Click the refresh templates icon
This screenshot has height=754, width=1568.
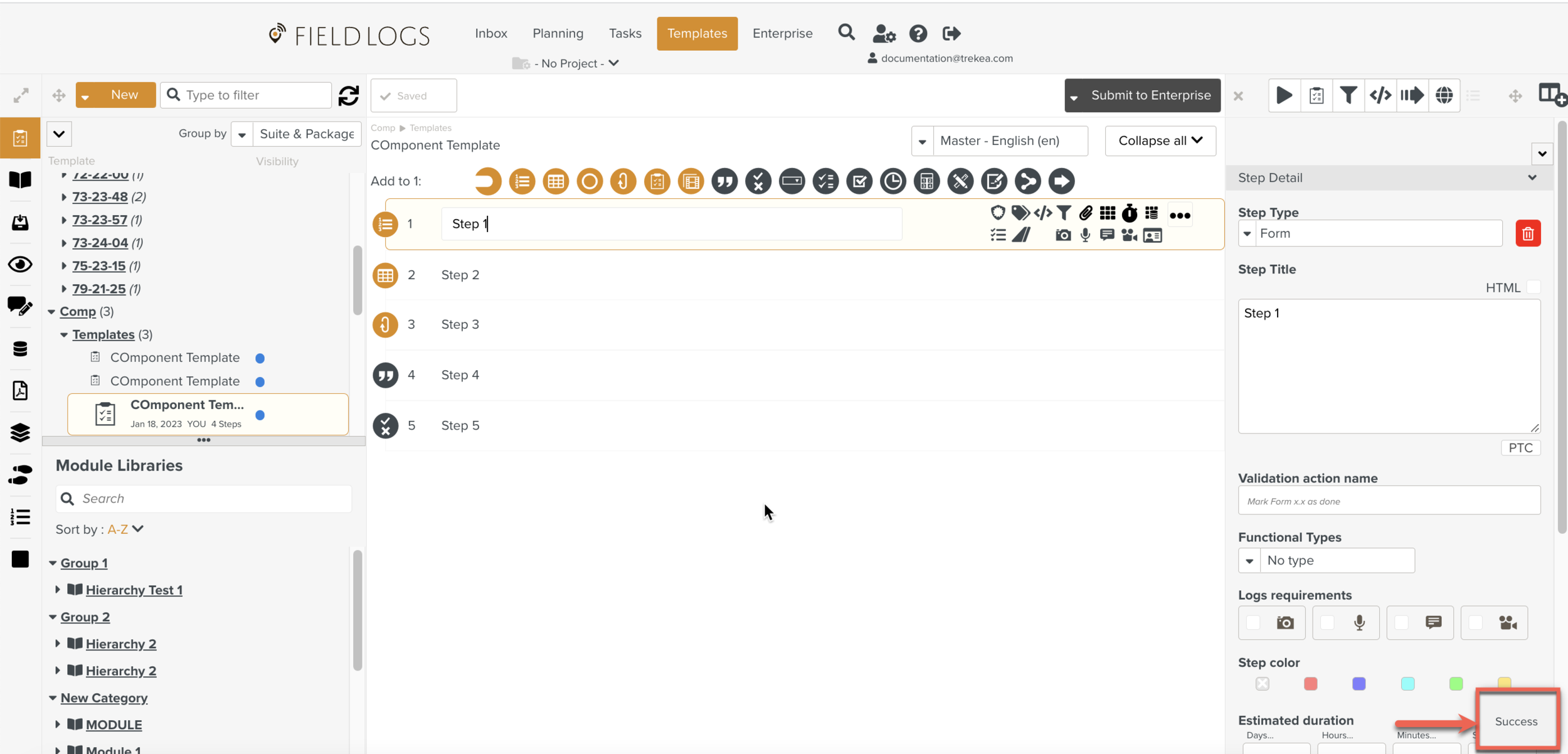point(349,95)
